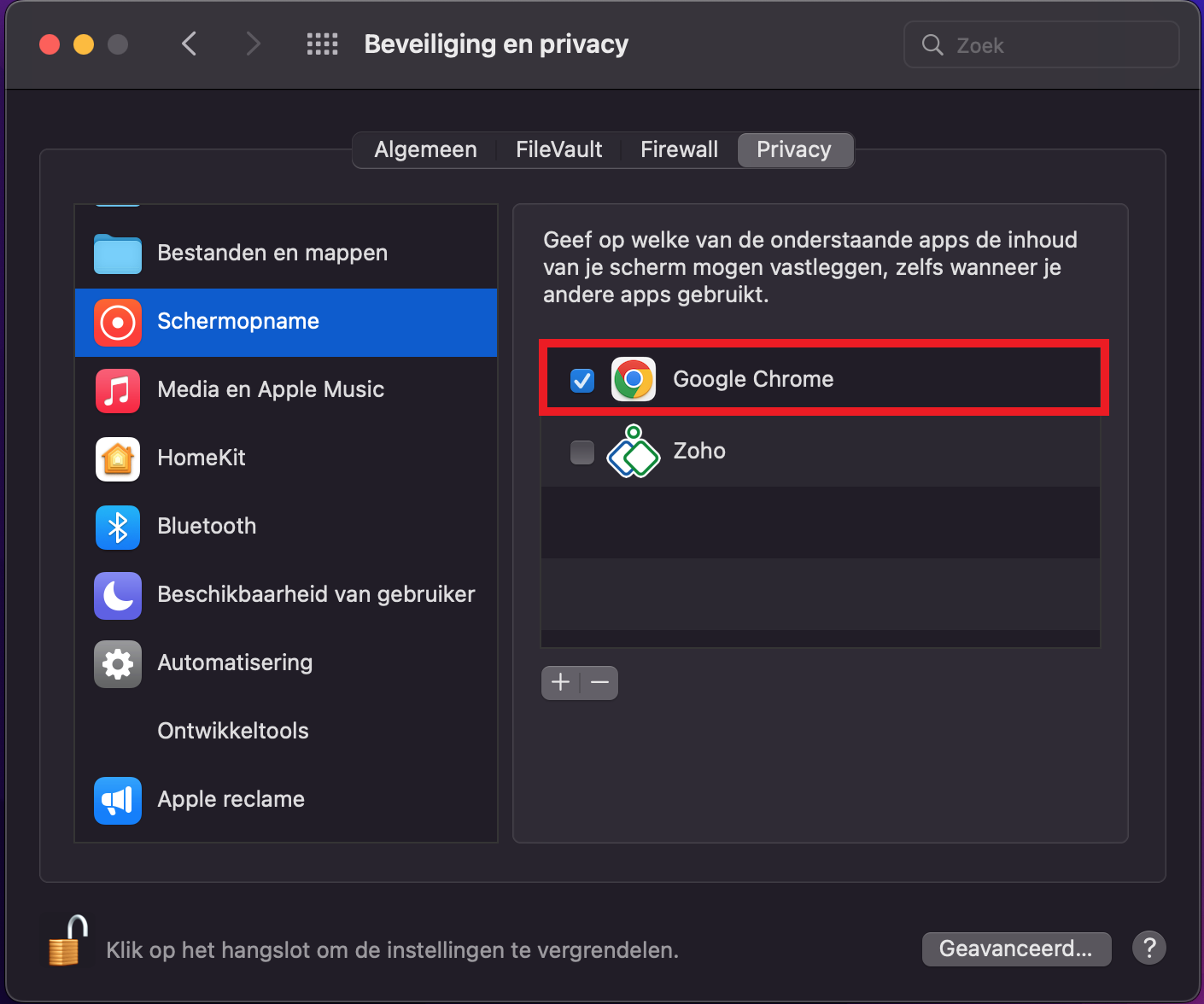This screenshot has width=1204, height=1004.
Task: Select the Schermopname row
Action: click(x=286, y=323)
